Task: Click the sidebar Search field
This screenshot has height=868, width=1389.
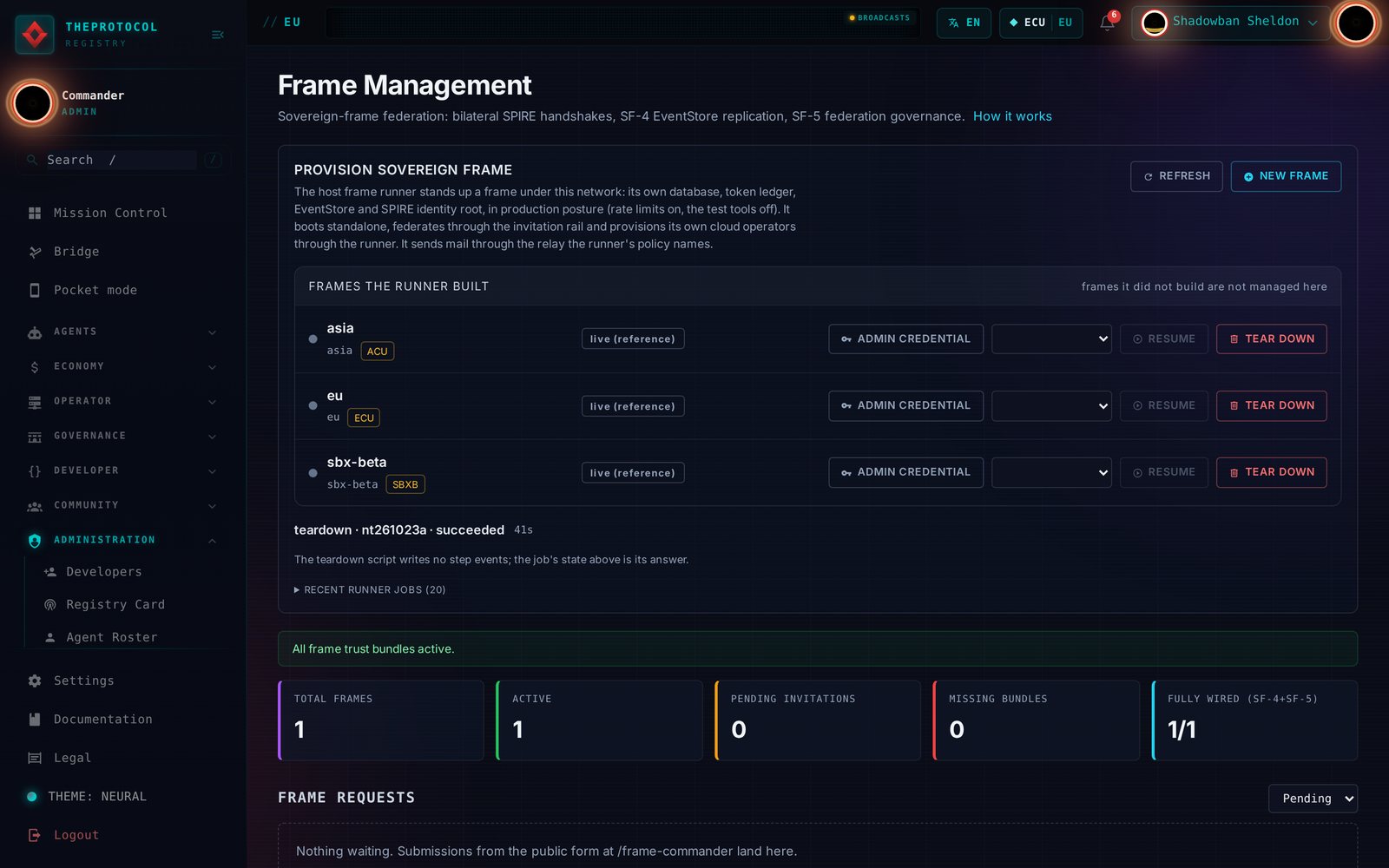Action: coord(123,160)
